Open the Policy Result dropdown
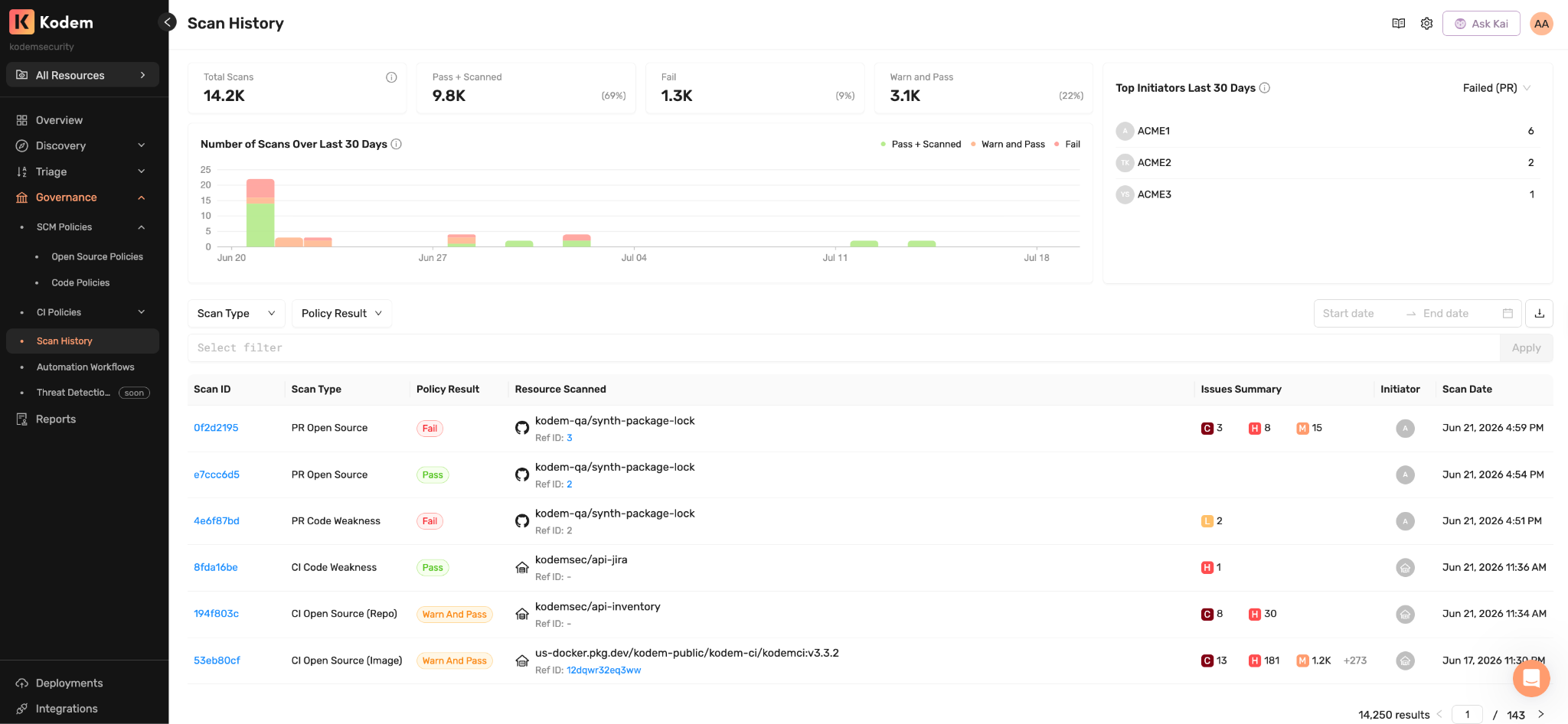Image resolution: width=1568 pixels, height=724 pixels. [x=341, y=313]
